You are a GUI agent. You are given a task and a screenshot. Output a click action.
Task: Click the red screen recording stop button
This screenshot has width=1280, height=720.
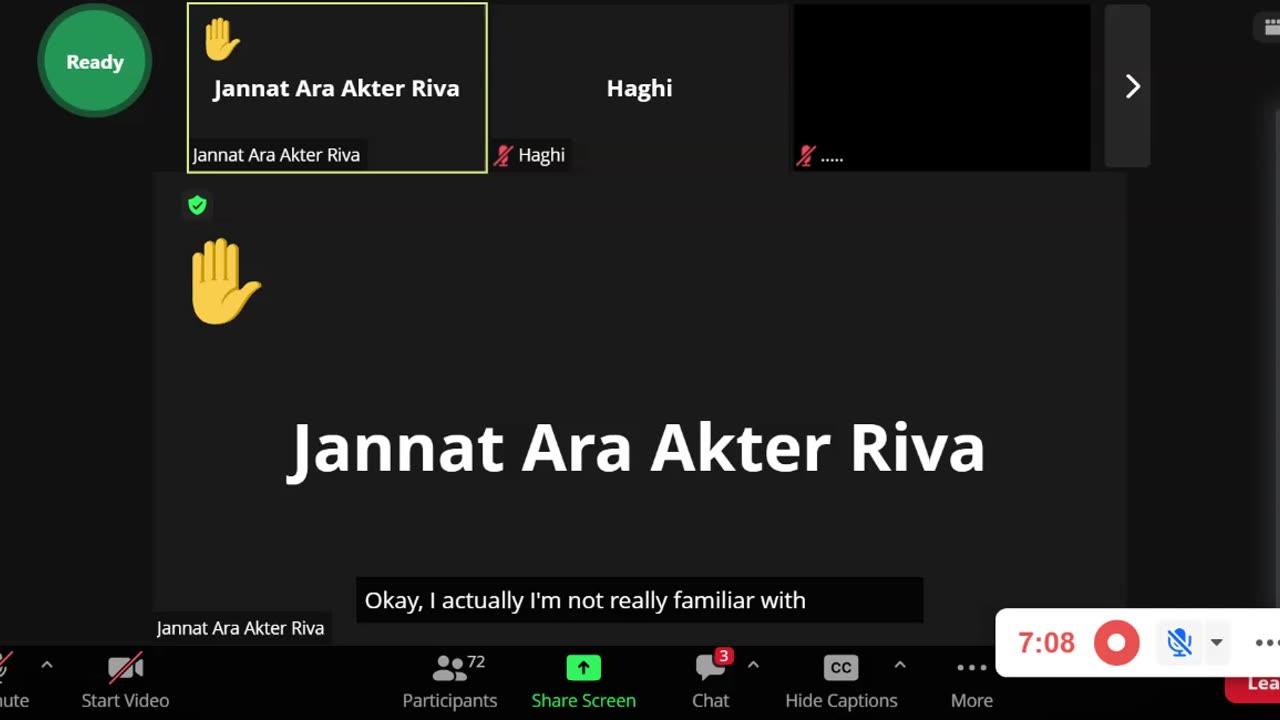pos(1116,643)
